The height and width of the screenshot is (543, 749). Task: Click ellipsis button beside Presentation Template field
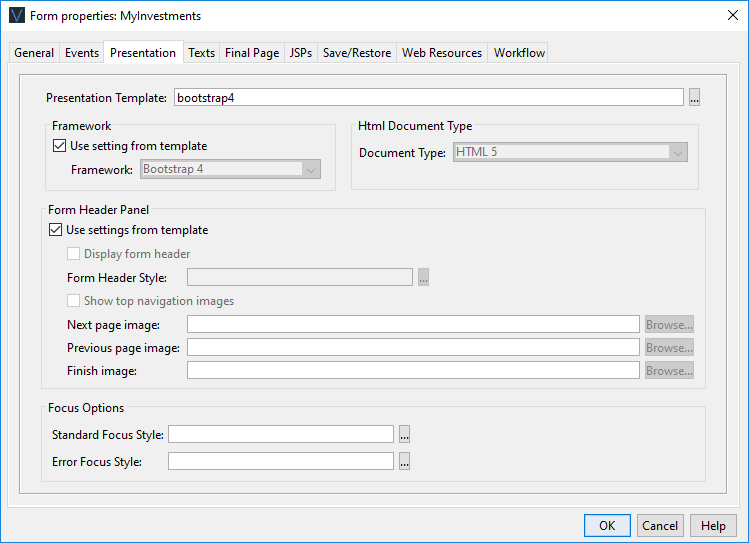694,98
